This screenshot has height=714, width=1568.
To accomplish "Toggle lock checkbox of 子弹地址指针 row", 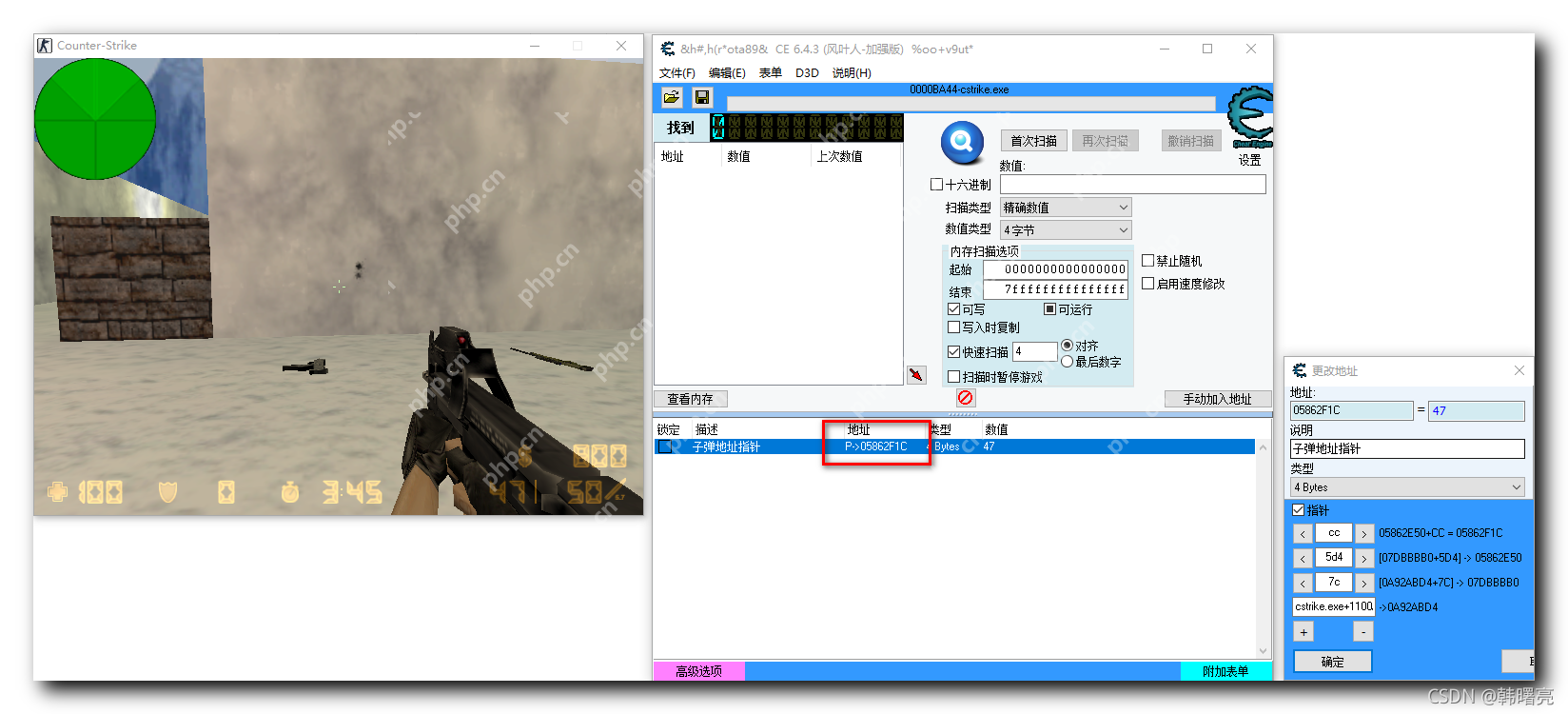I will (665, 446).
